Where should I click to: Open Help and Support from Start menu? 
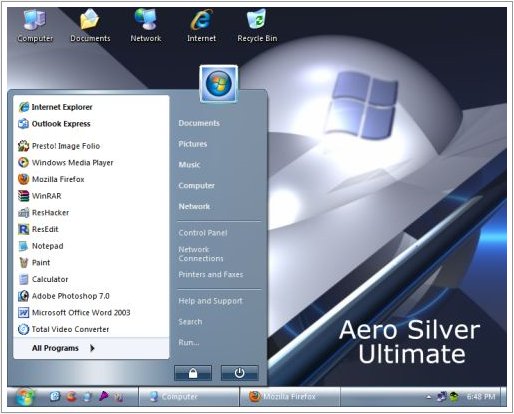coord(210,301)
